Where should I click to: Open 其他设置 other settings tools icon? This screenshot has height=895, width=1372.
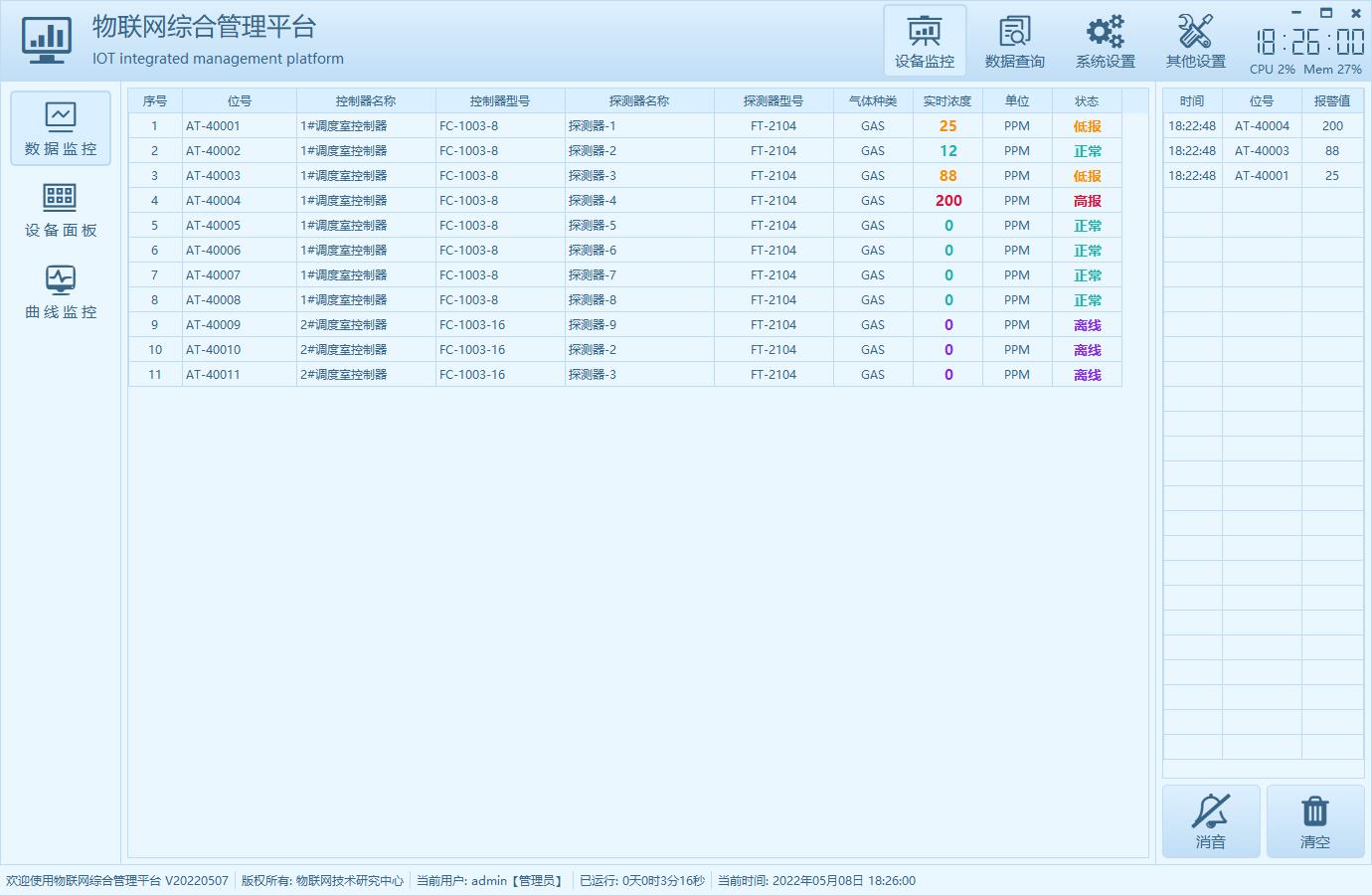1195,41
